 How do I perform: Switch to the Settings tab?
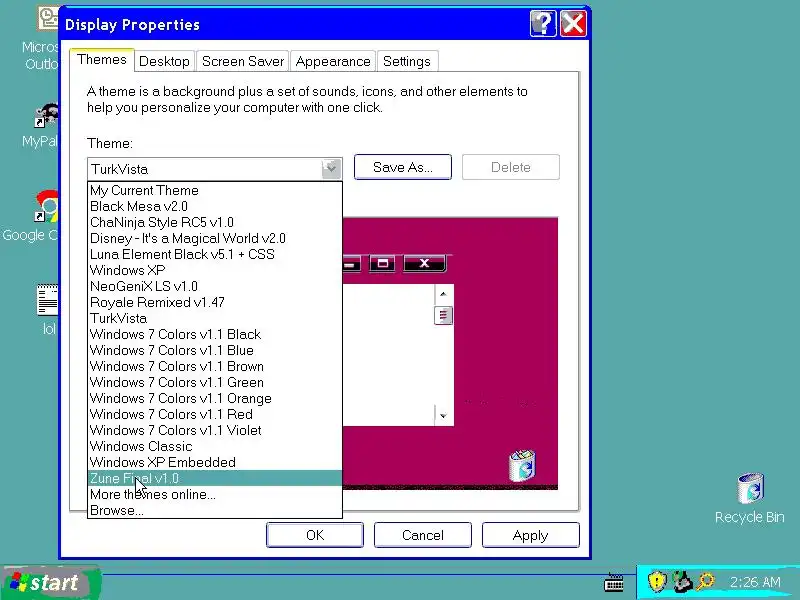(x=407, y=61)
